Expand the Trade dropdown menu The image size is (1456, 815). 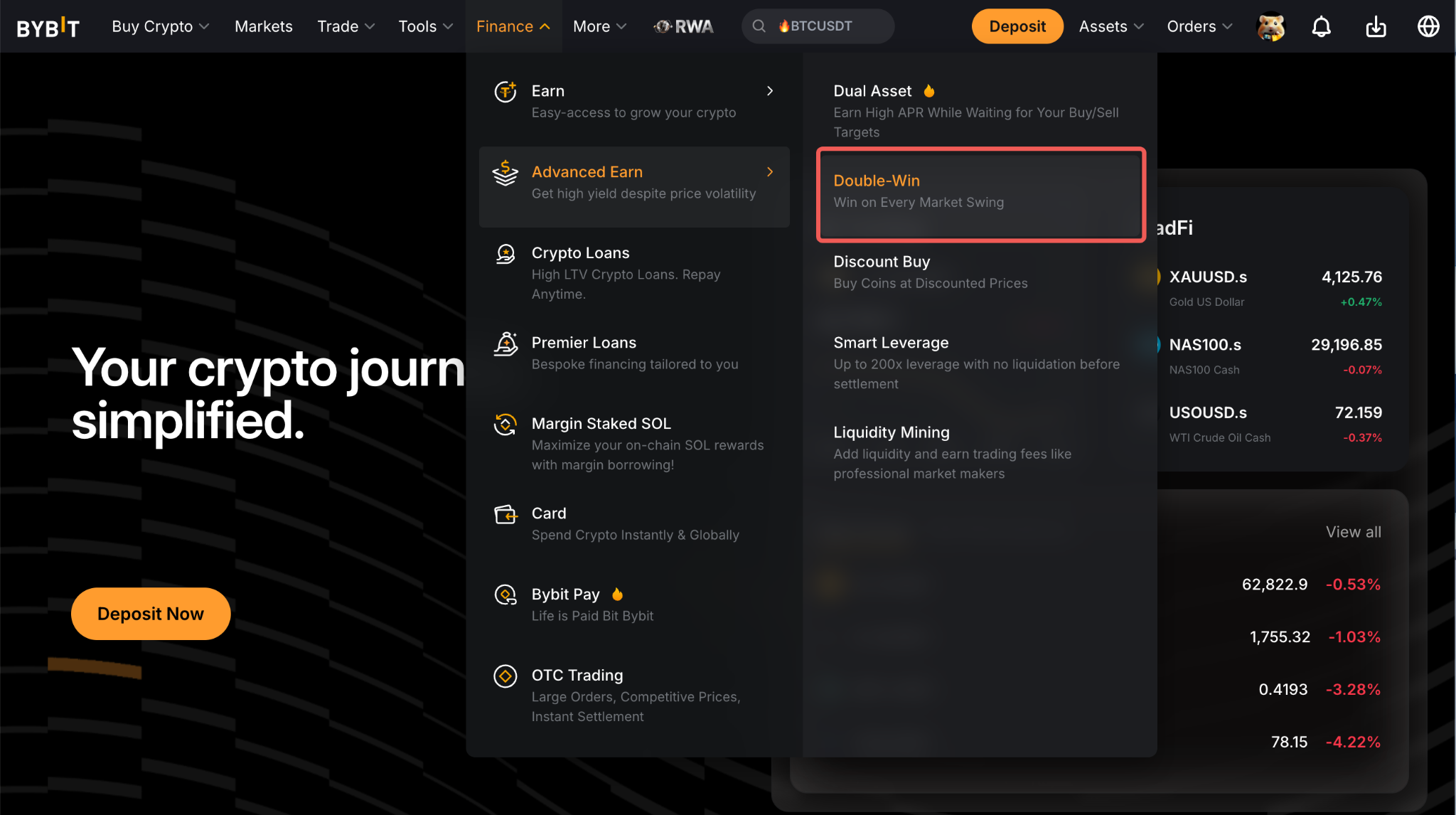point(346,26)
